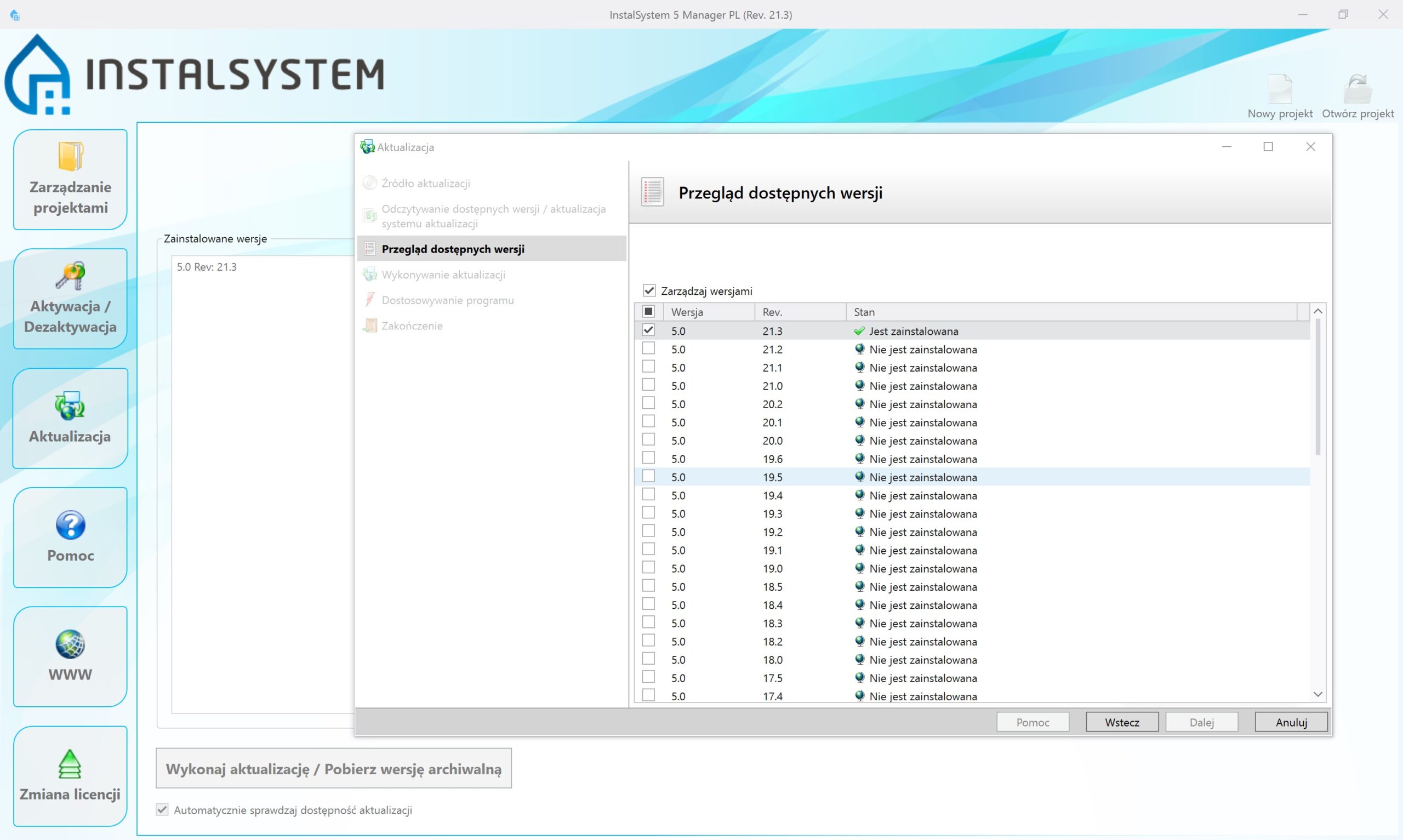Select the Zakończenie wizard step
Viewport: 1403px width, 840px height.
(x=492, y=325)
